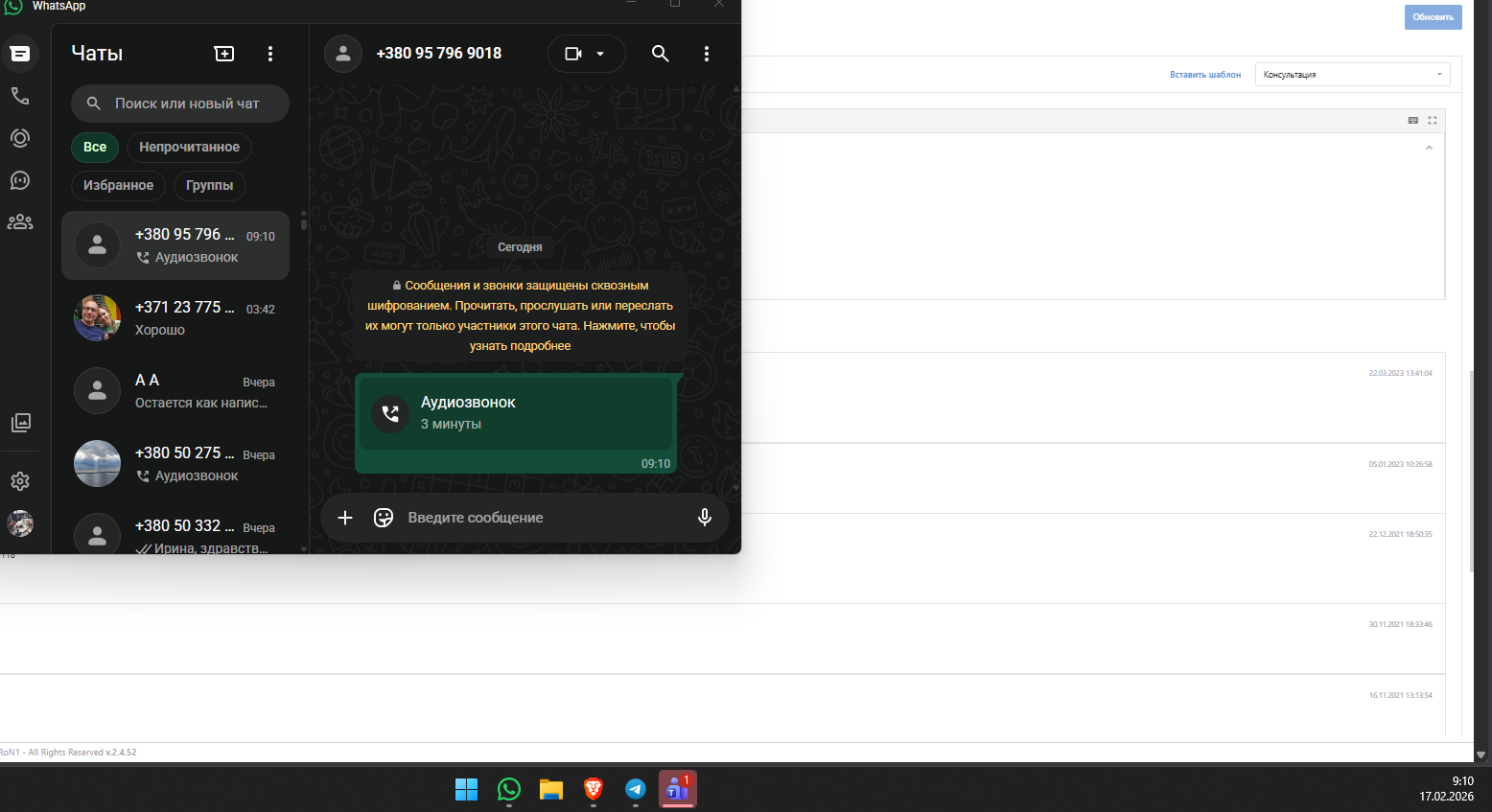Open the Chats list three-dot menu

pyautogui.click(x=270, y=54)
